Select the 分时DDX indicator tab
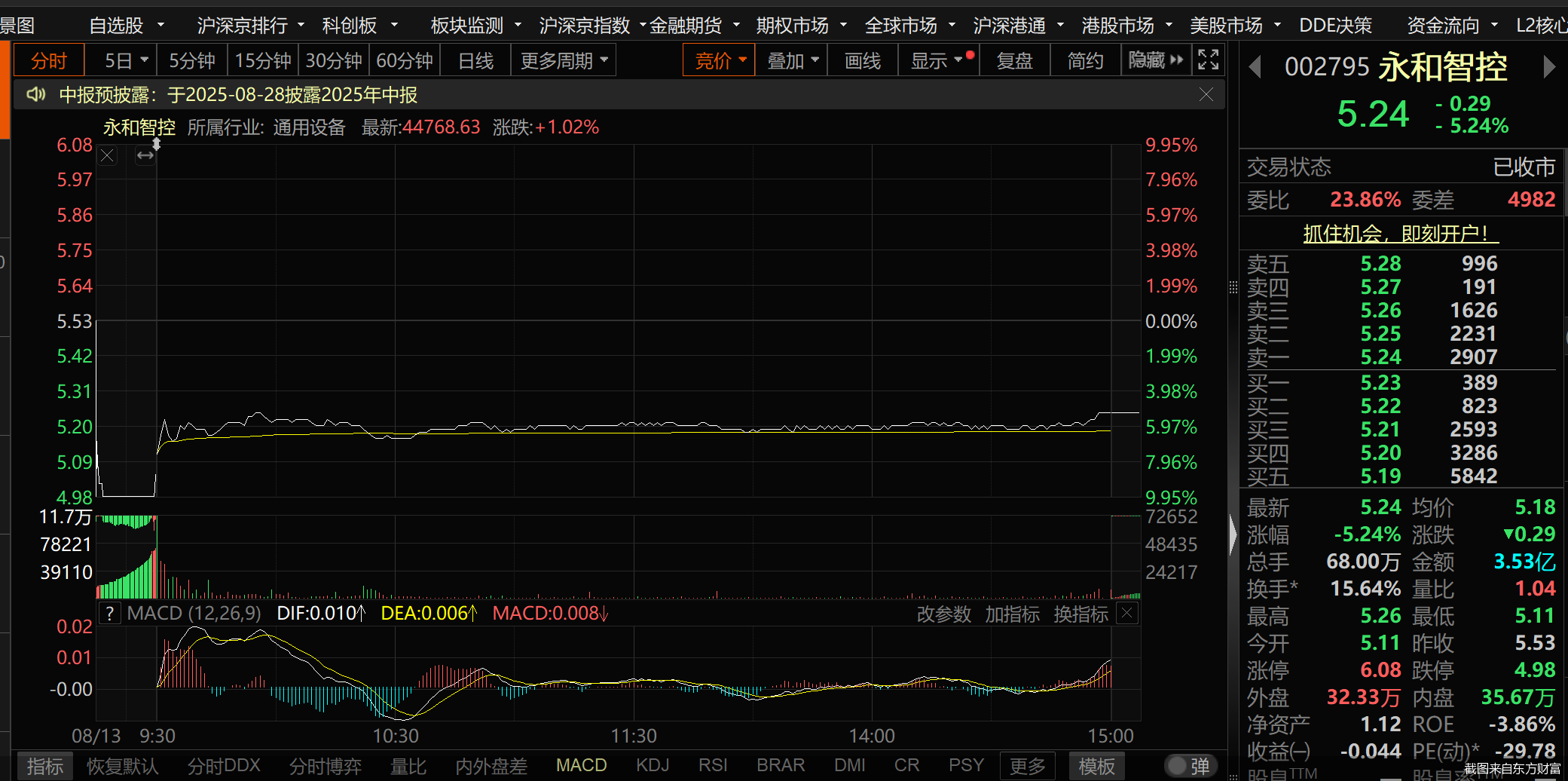This screenshot has height=781, width=1568. point(224,766)
